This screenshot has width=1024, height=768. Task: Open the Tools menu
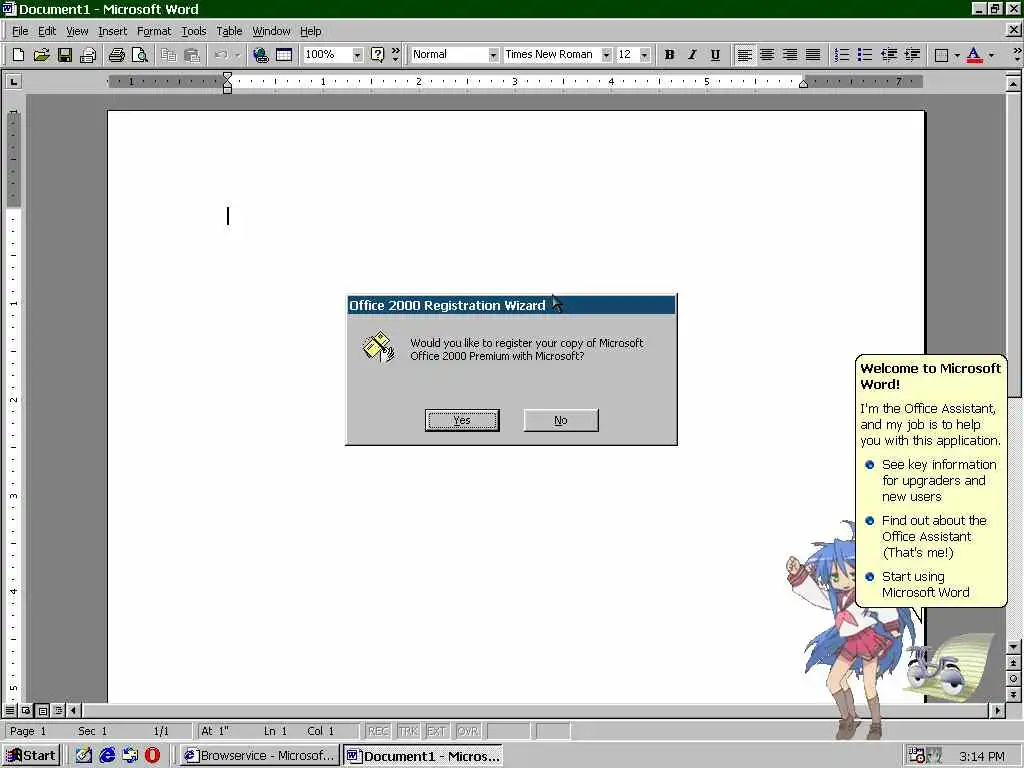pyautogui.click(x=193, y=31)
